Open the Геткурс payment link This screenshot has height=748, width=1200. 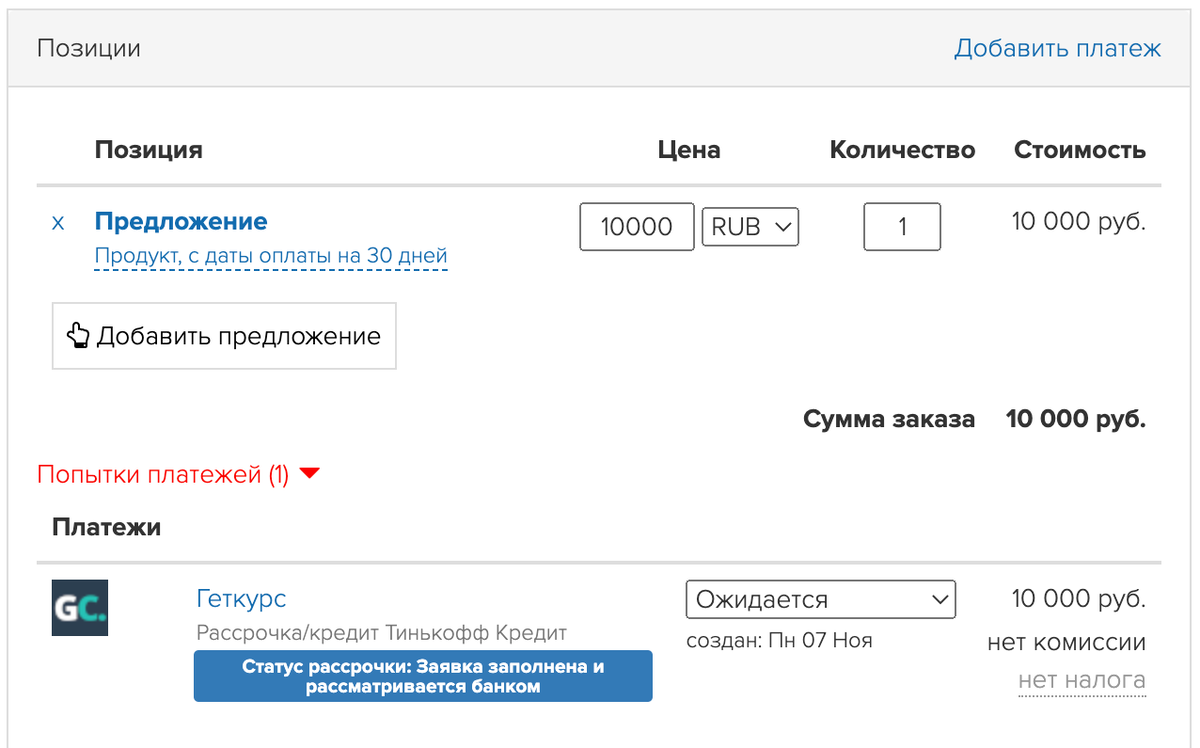tap(241, 598)
